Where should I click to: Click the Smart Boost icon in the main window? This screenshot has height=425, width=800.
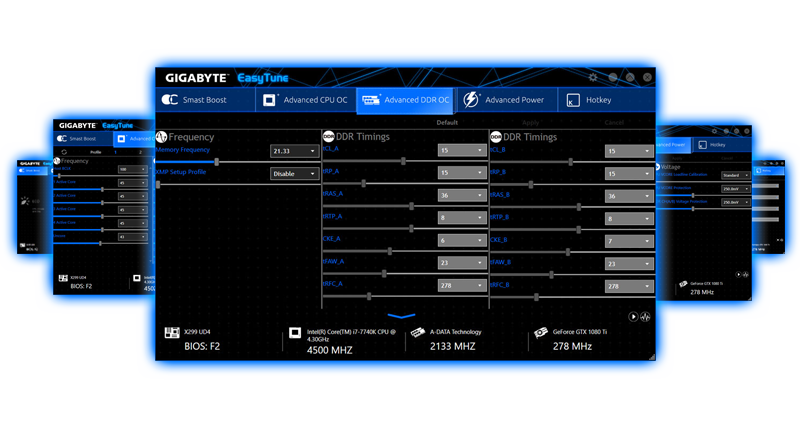click(170, 100)
